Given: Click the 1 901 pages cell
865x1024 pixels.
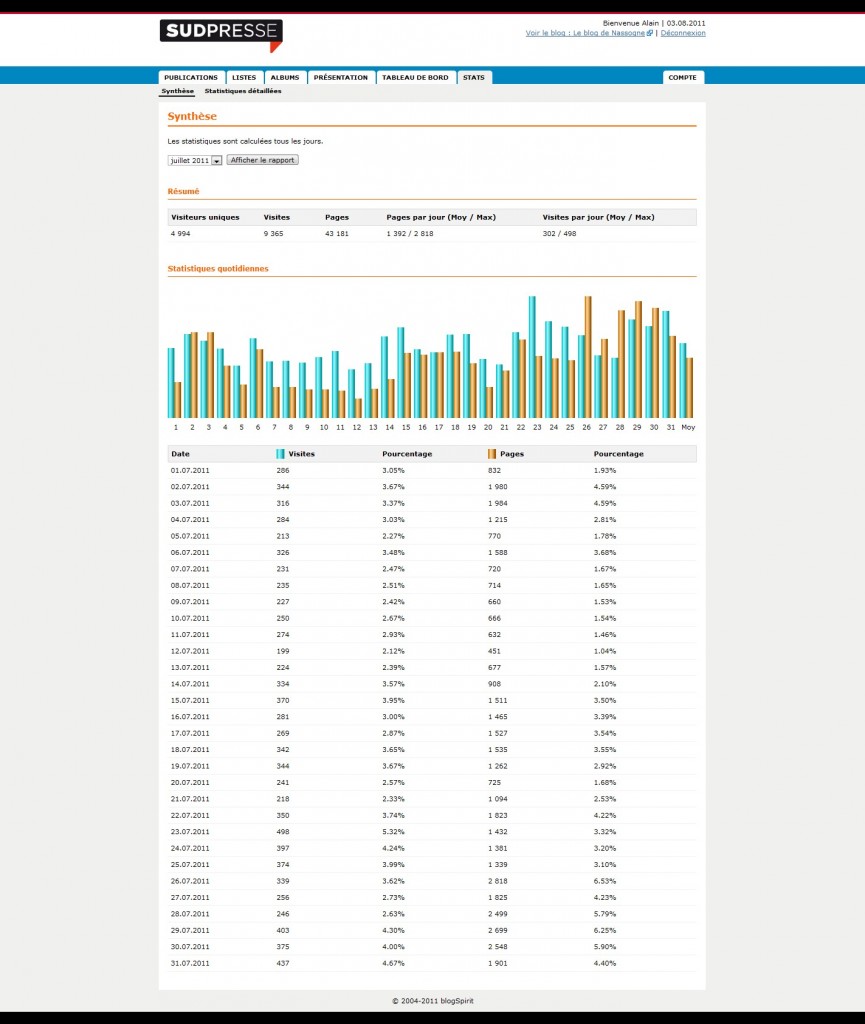Looking at the screenshot, I should (497, 963).
